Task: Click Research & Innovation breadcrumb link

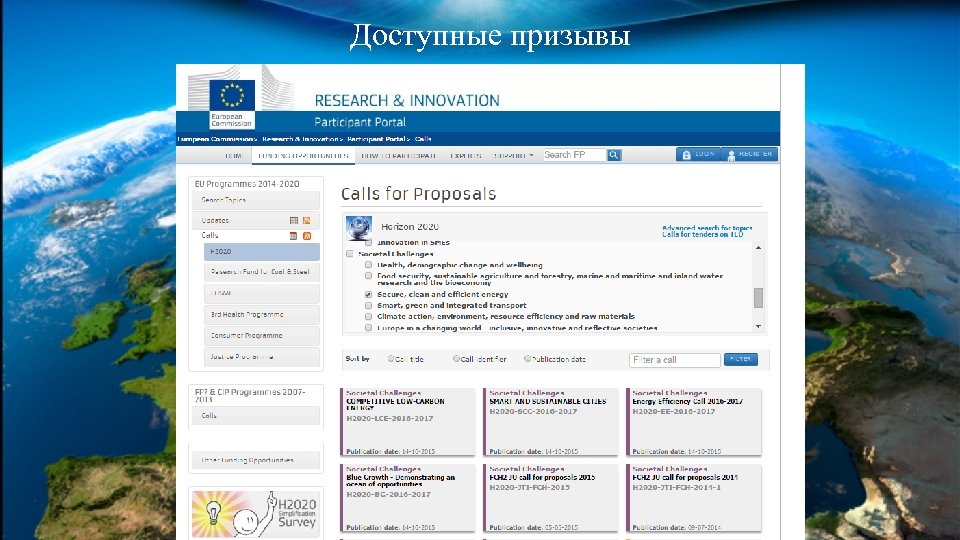Action: (301, 139)
